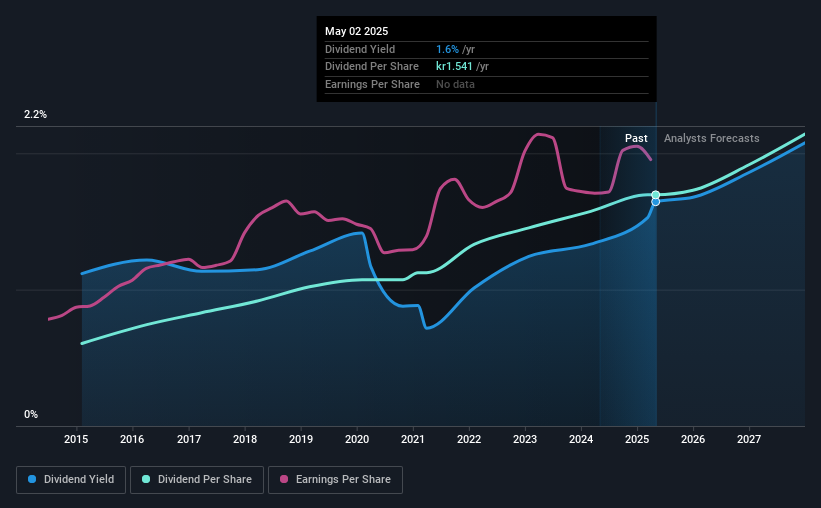821x508 pixels.
Task: Click the 2021 x-axis label
Action: point(413,439)
